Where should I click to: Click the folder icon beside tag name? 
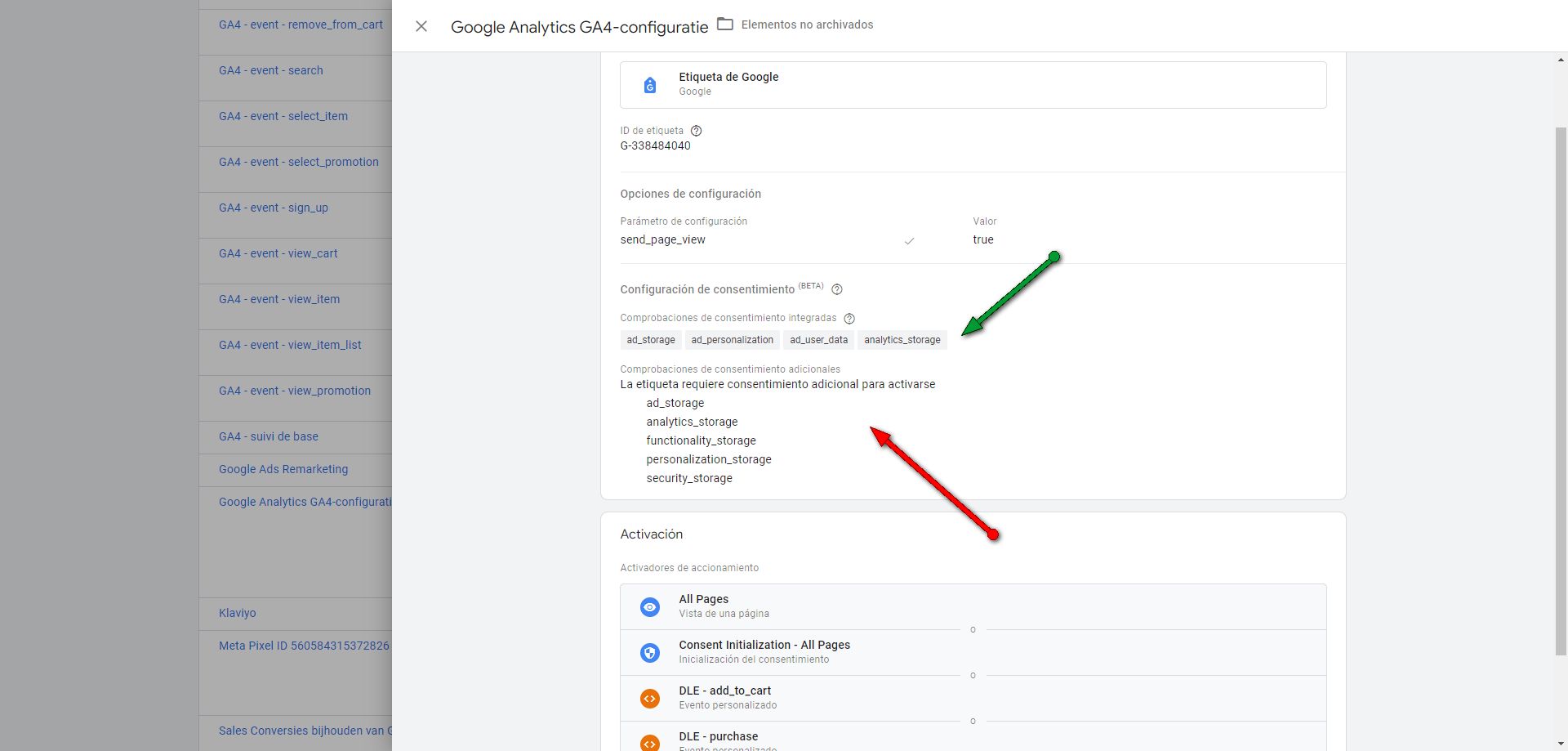[x=724, y=25]
